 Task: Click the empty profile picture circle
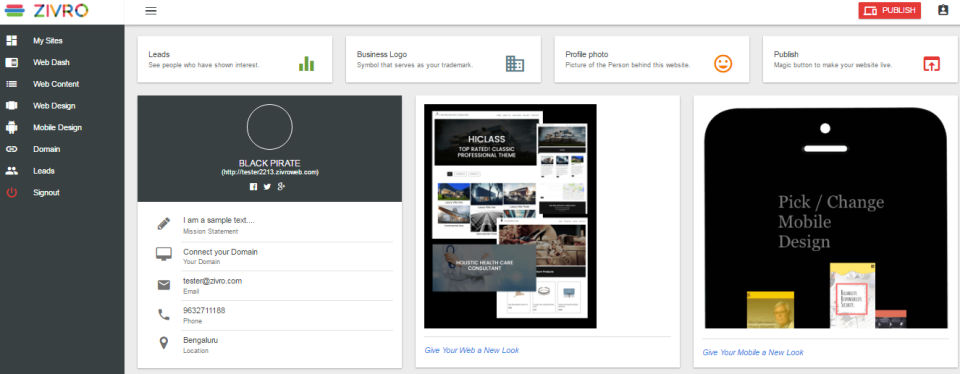[x=269, y=127]
